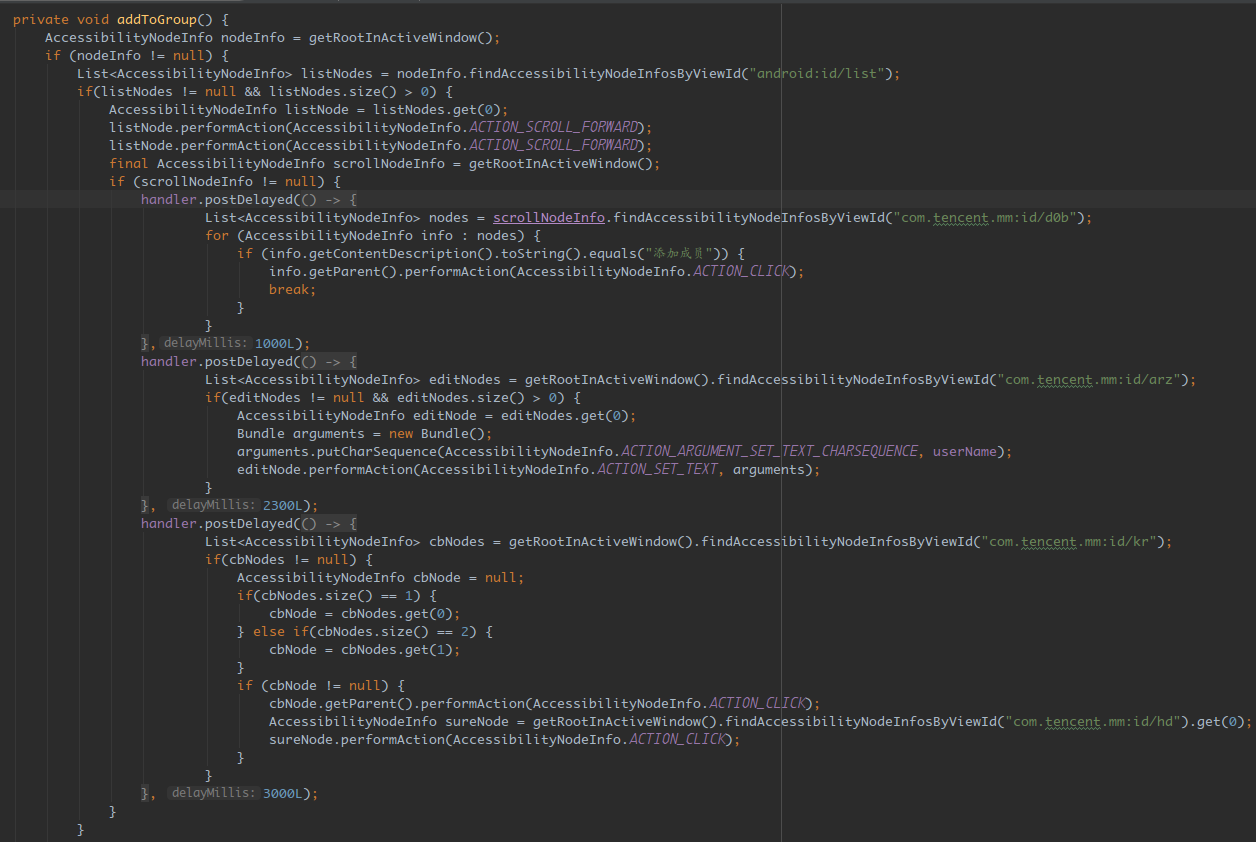Viewport: 1256px width, 842px height.
Task: Click delayMillis hint beside 2300L
Action: (x=214, y=505)
